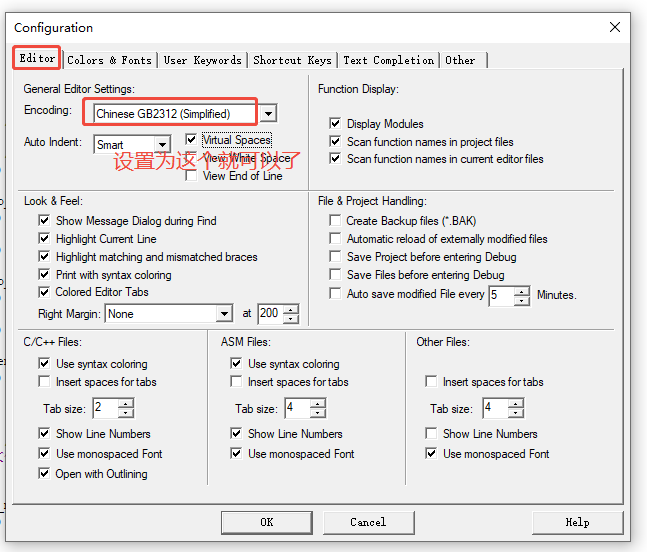Toggle Other Files Use monospaced Font

click(x=431, y=453)
